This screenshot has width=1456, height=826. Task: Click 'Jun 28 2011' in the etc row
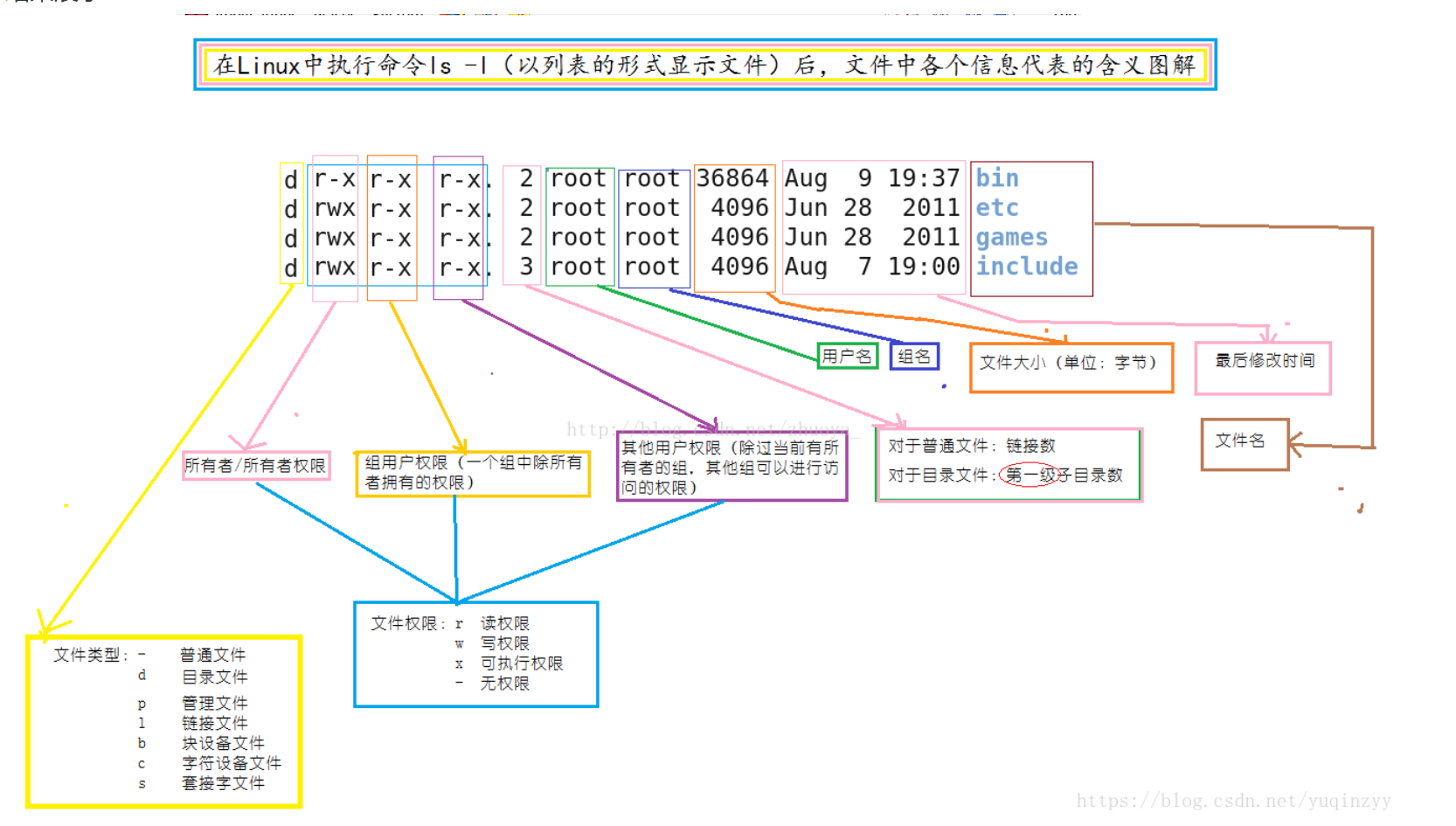[872, 208]
